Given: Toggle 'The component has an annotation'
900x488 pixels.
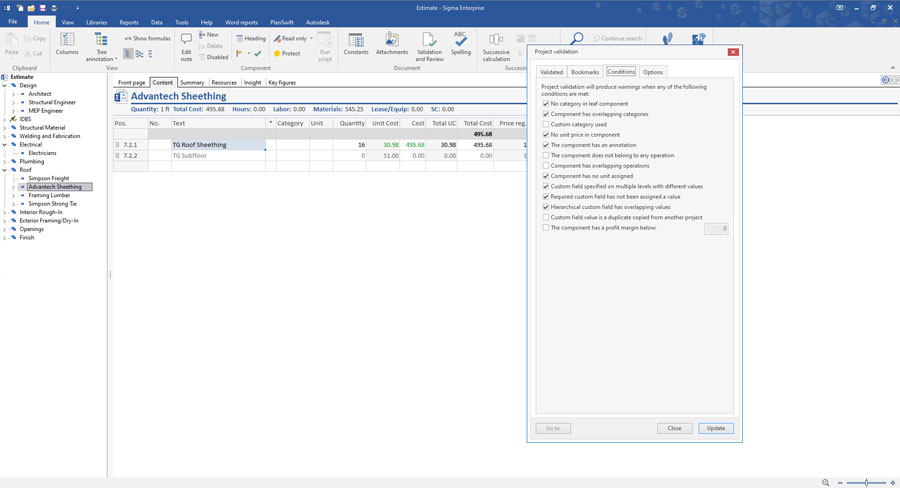Looking at the screenshot, I should tap(546, 145).
